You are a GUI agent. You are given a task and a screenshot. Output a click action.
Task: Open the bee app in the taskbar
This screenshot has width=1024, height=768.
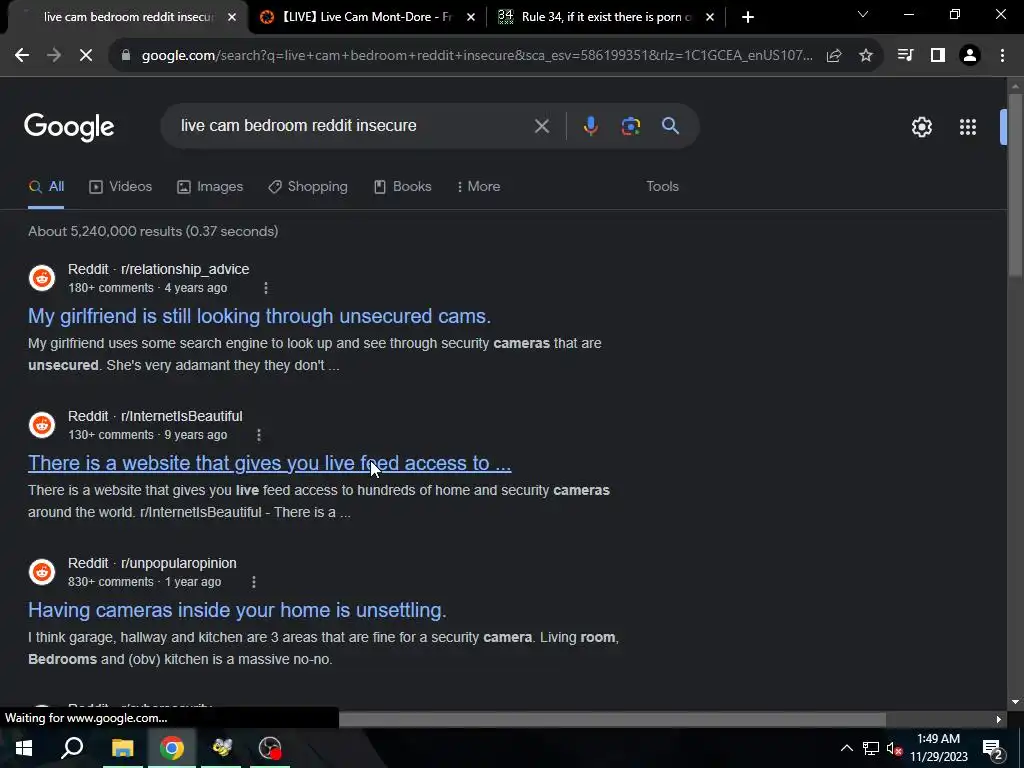point(221,748)
